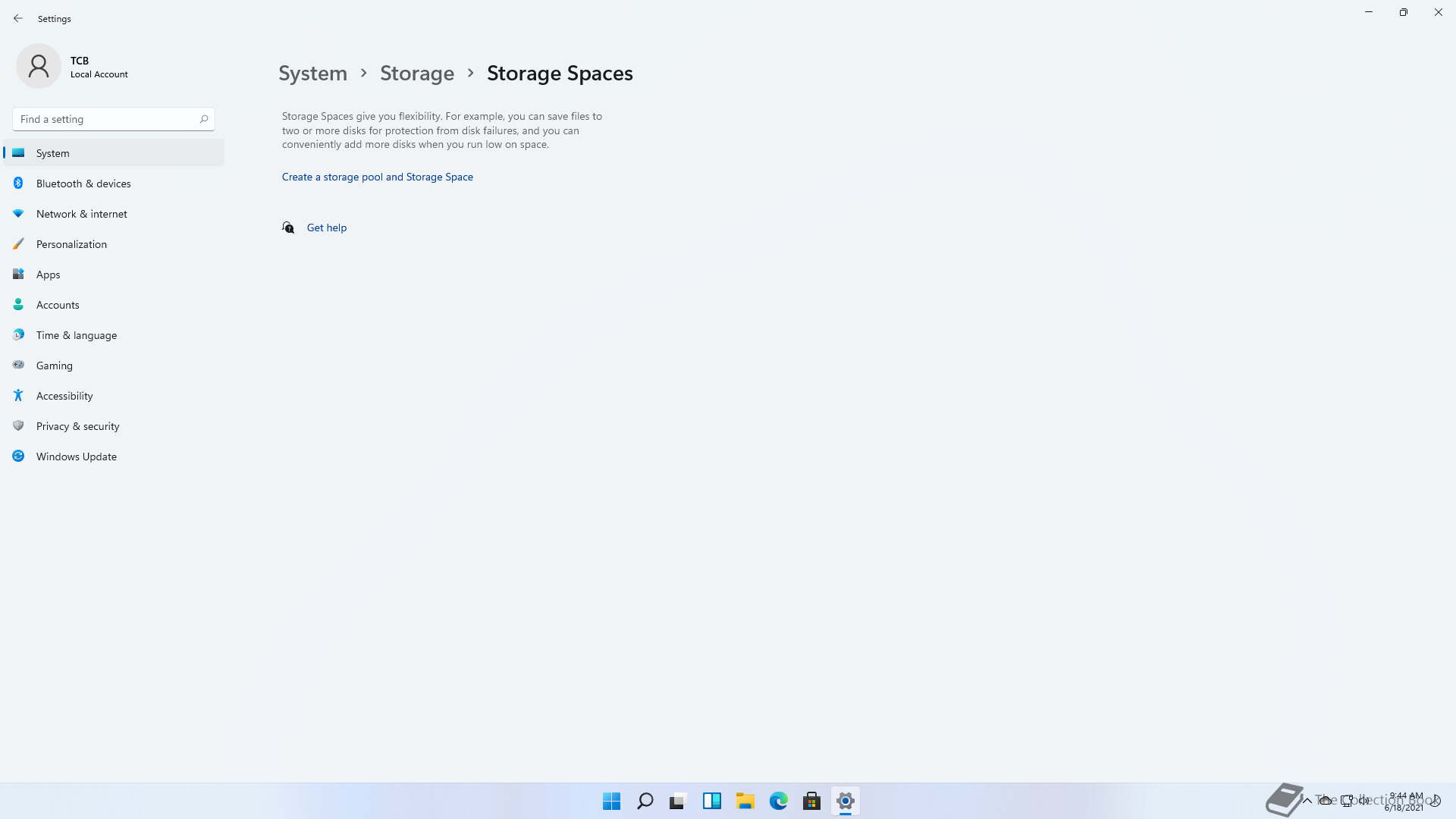Click the Windows Update sync icon
Viewport: 1456px width, 819px height.
coord(18,457)
